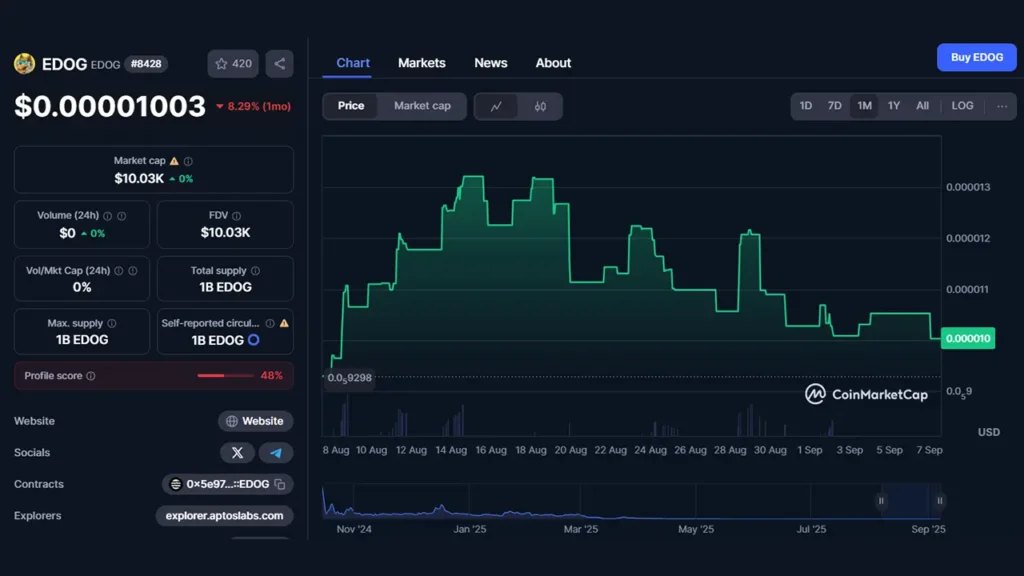Add EDOG to watchlist via star button
This screenshot has width=1024, height=576.
pyautogui.click(x=233, y=63)
